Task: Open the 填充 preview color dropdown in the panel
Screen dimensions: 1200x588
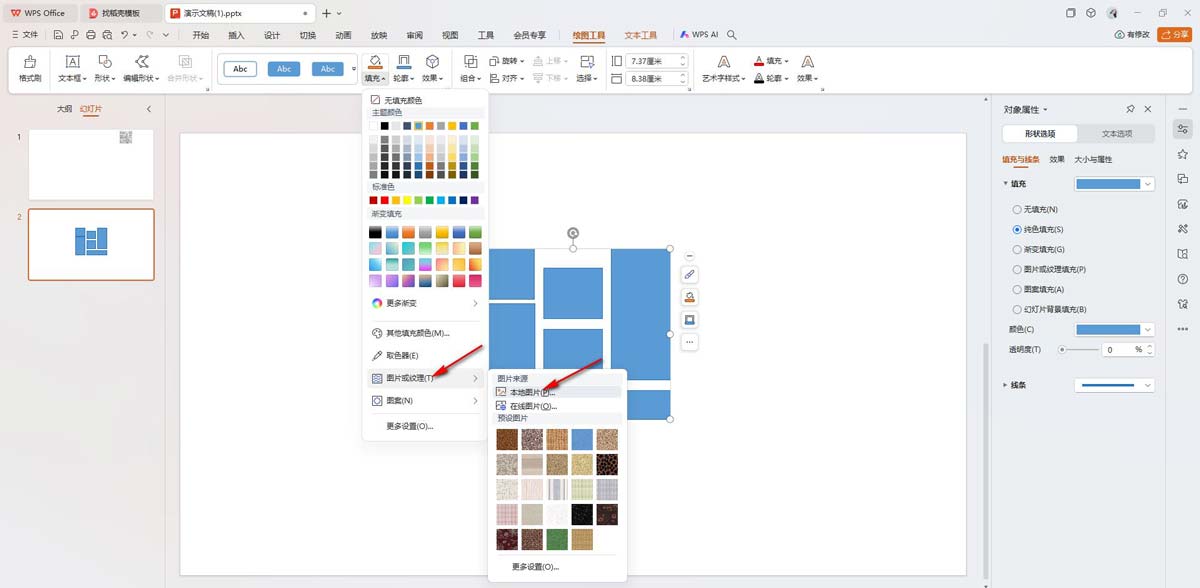Action: [x=1115, y=183]
